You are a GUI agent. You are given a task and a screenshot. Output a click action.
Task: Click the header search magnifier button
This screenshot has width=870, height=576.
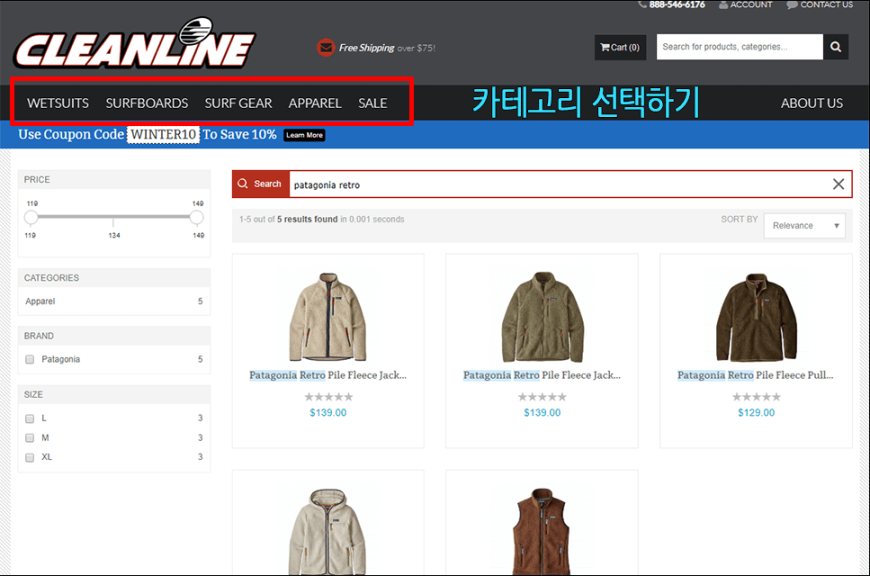tap(836, 47)
